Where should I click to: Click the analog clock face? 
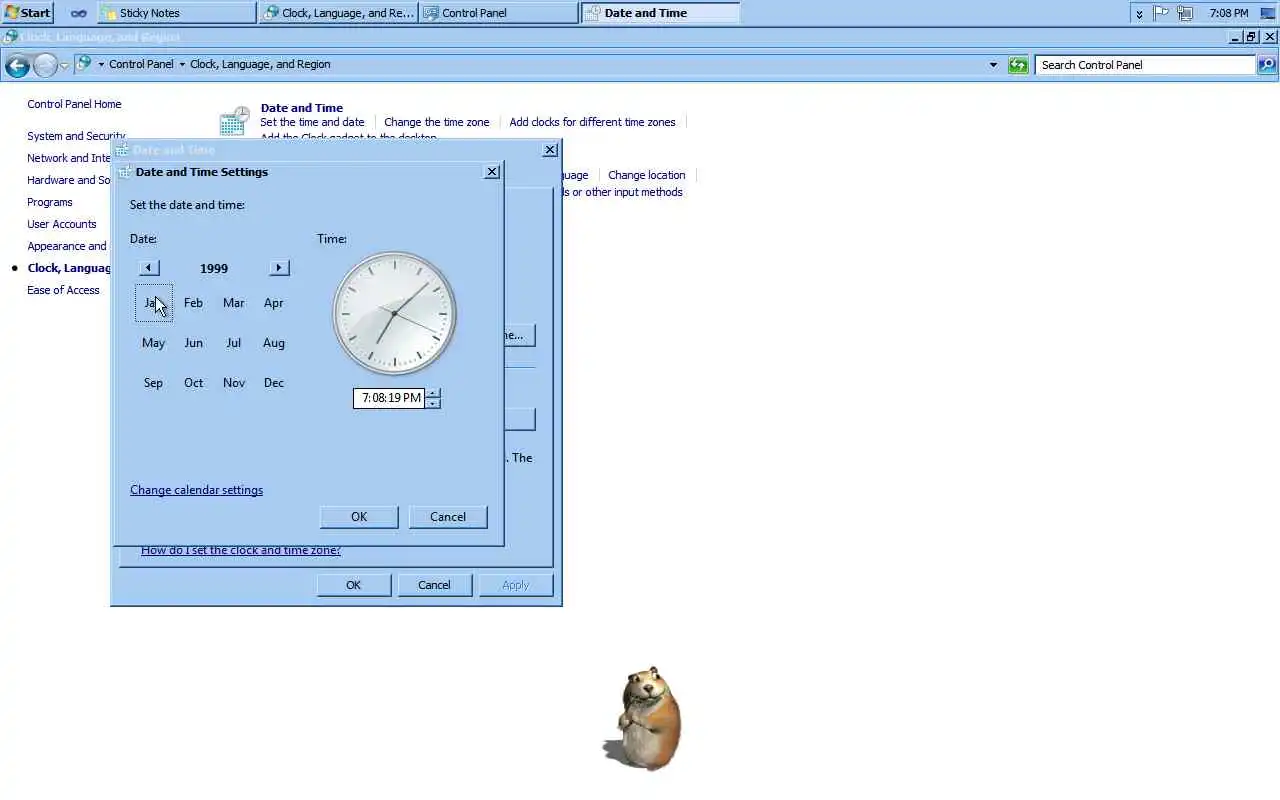coord(394,314)
